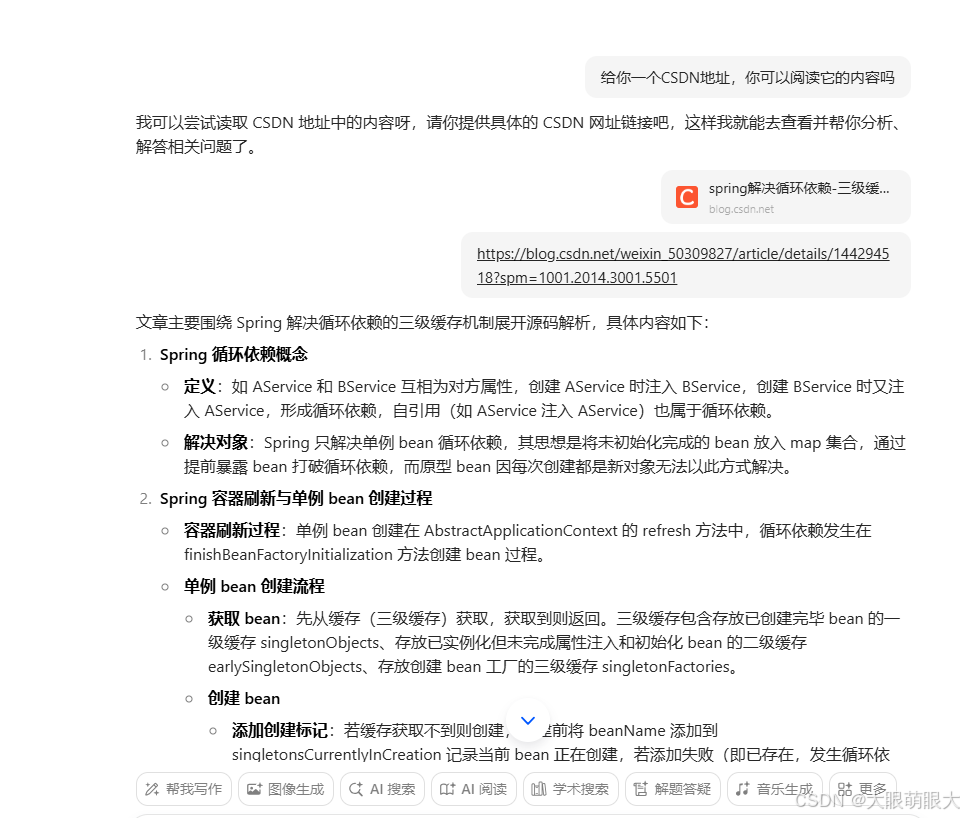Click the 解题答疑 icon
The image size is (964, 818).
641,789
